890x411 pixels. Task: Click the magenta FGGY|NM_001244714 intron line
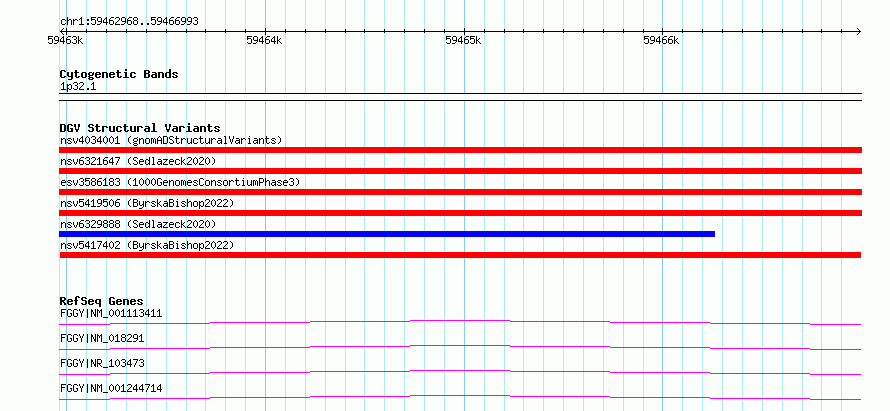pyautogui.click(x=460, y=397)
